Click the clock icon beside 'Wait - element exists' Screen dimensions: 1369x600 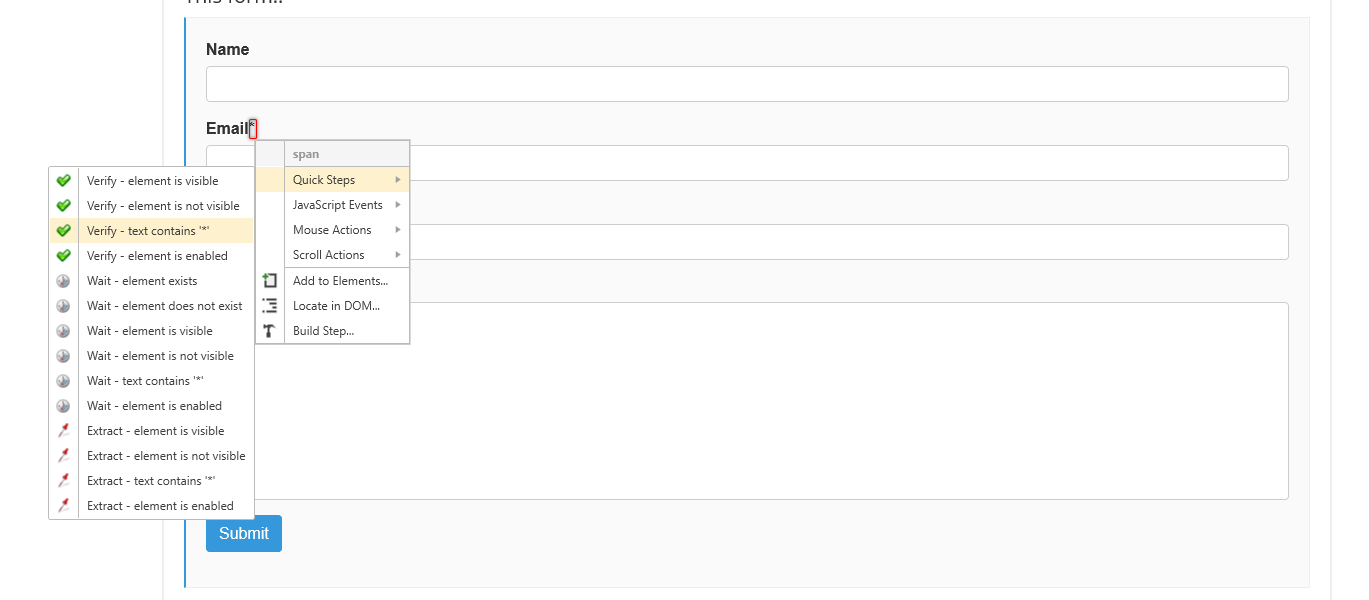point(64,281)
